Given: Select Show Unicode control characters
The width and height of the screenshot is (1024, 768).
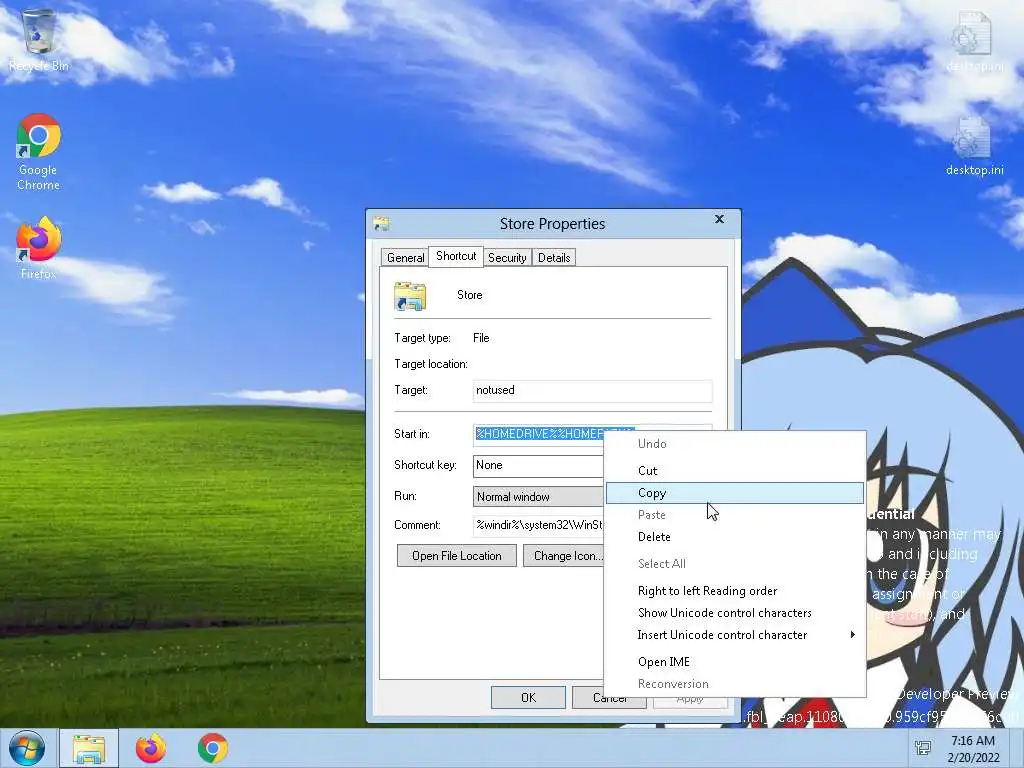Looking at the screenshot, I should (735, 613).
